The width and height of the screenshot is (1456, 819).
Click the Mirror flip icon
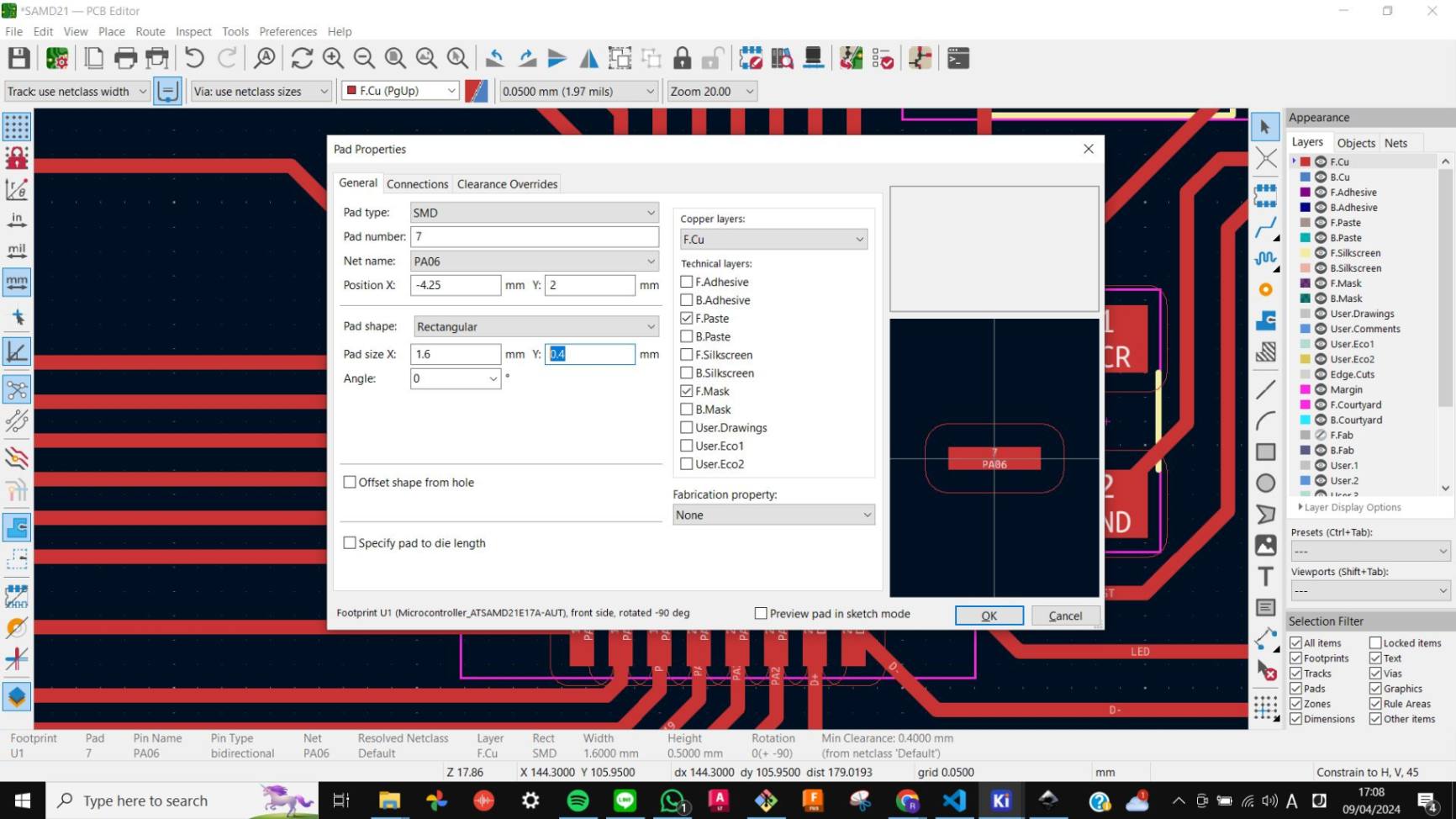pos(589,58)
